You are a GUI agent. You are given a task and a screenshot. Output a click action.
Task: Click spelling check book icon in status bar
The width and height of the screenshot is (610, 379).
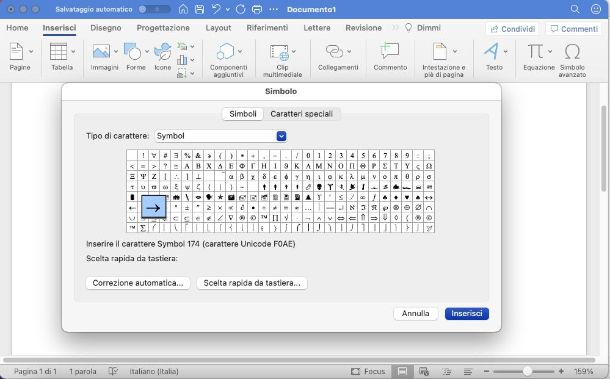coord(113,371)
